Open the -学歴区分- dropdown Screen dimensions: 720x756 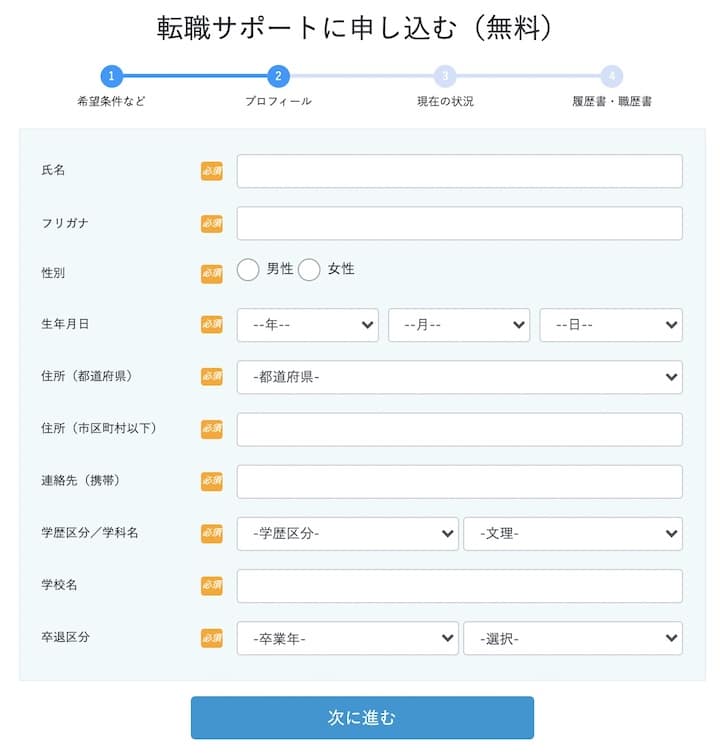tap(348, 534)
